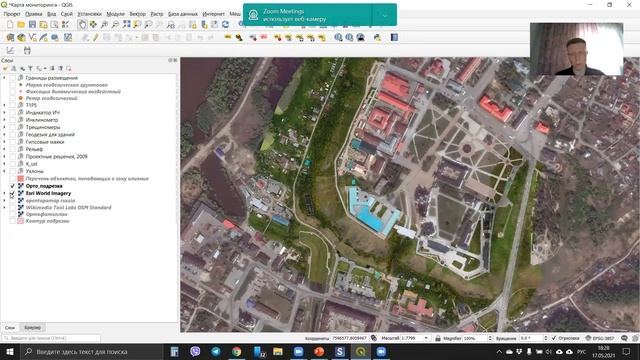Open the Data Source Manager icon
Viewport: 640px width, 360px height.
[10, 38]
